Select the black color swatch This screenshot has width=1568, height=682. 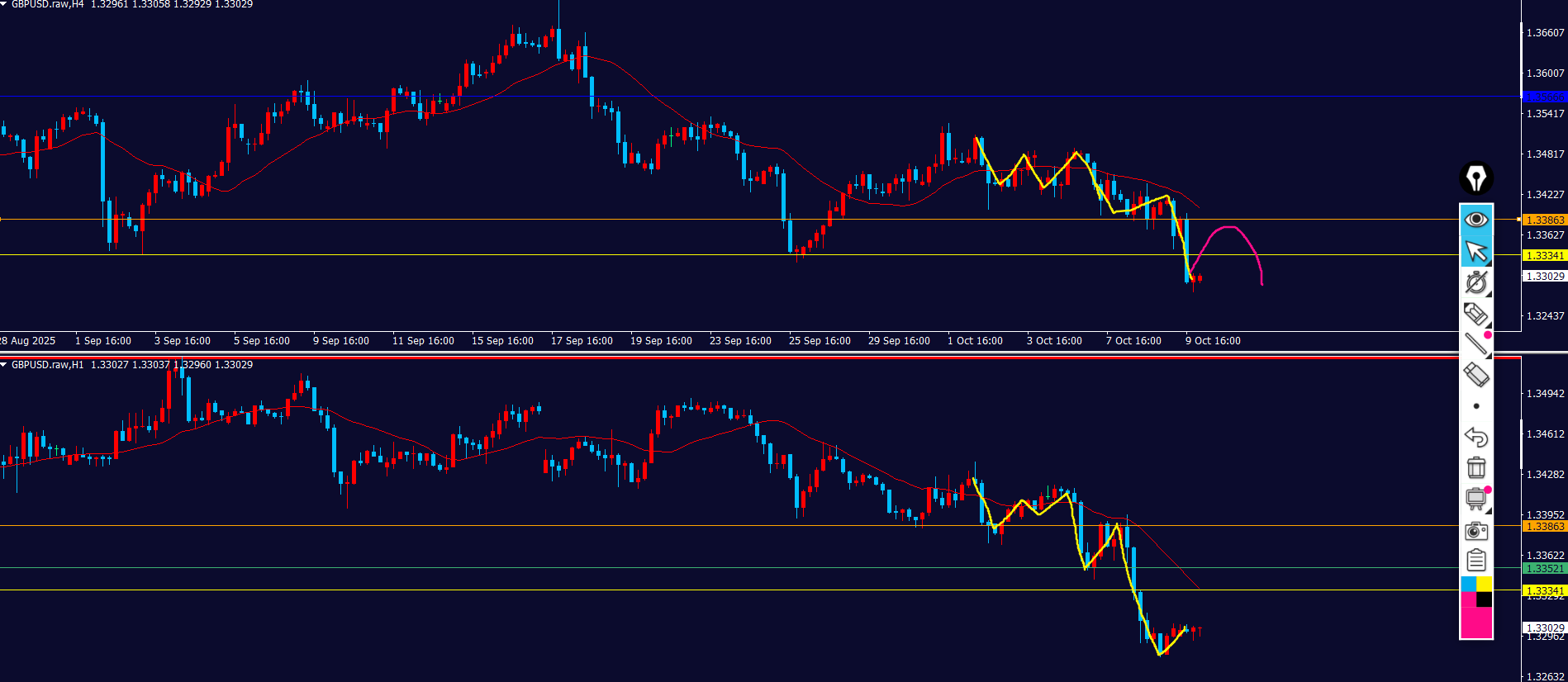[1485, 599]
